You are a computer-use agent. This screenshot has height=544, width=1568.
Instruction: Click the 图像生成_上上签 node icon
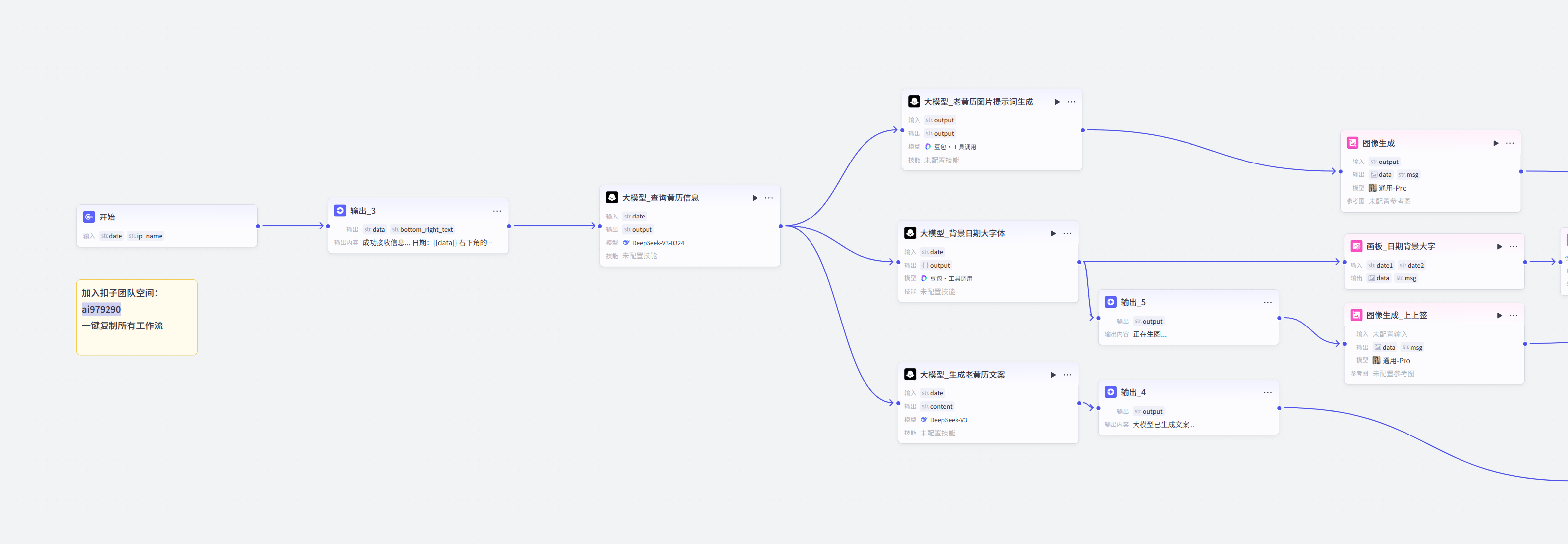tap(1356, 315)
